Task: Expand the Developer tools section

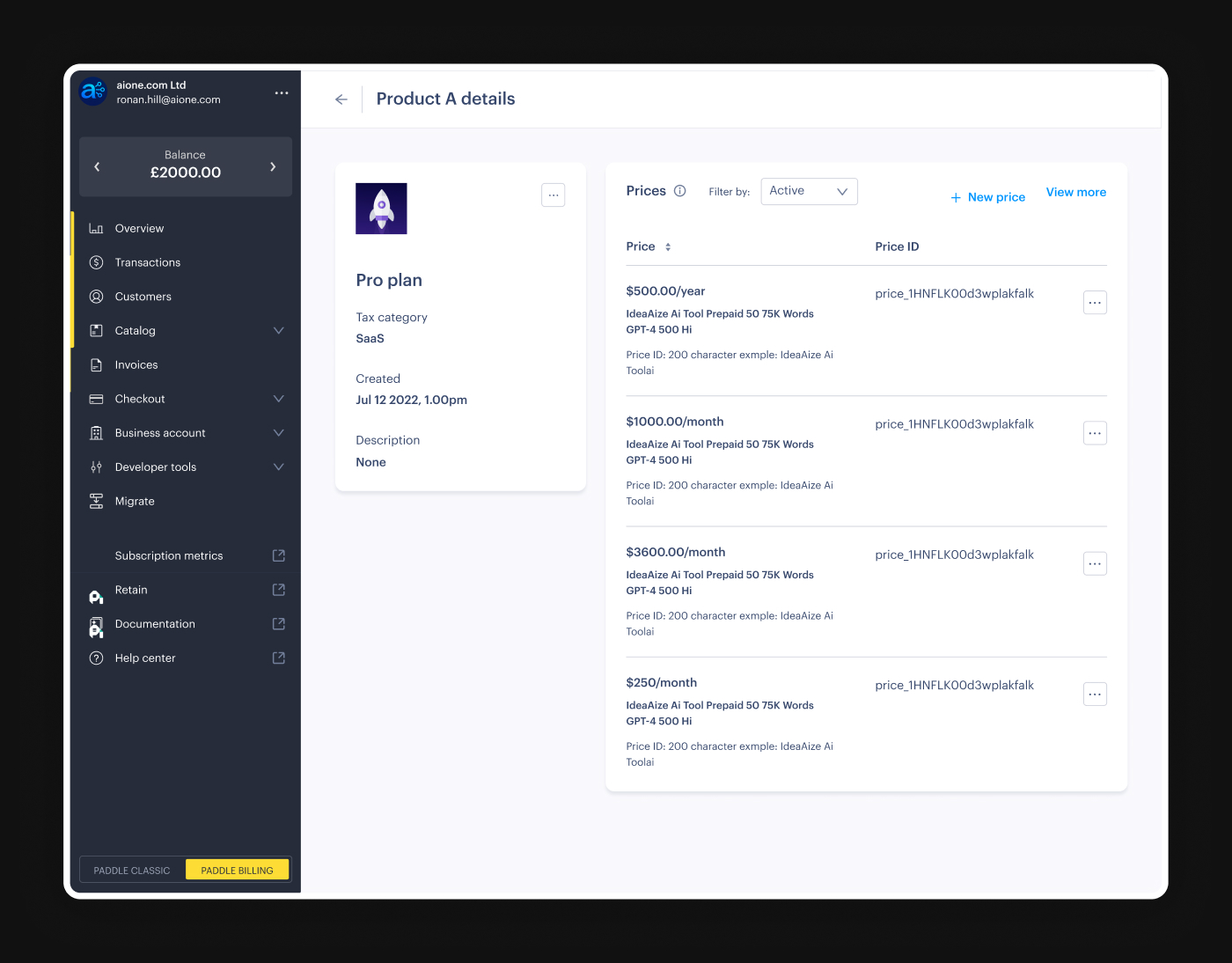Action: point(278,467)
